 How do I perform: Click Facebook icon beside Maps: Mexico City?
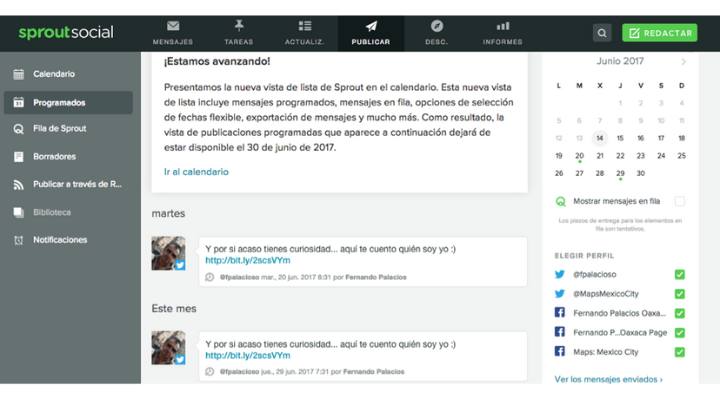(x=560, y=352)
